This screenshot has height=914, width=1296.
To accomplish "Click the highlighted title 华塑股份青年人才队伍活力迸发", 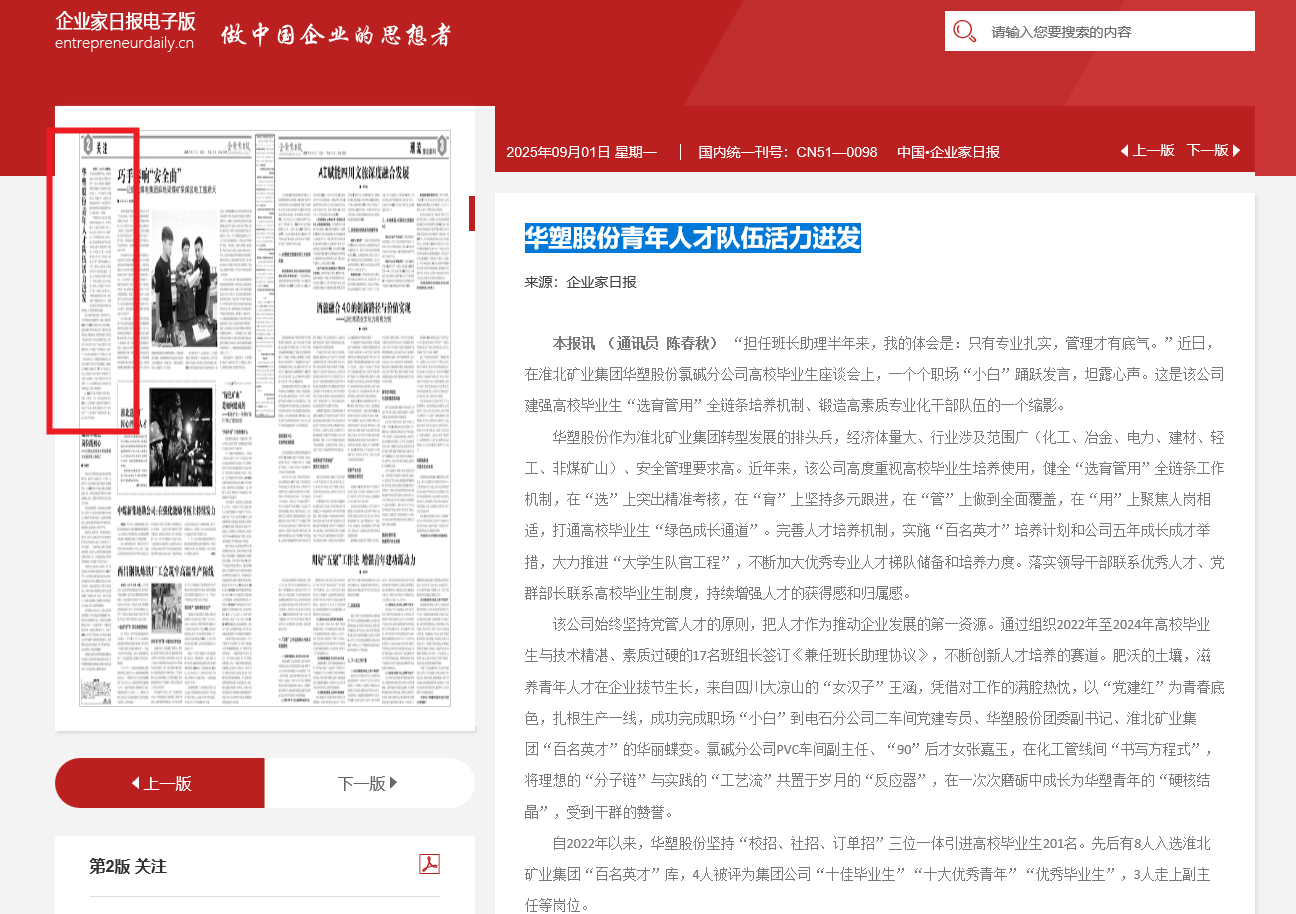I will 692,238.
